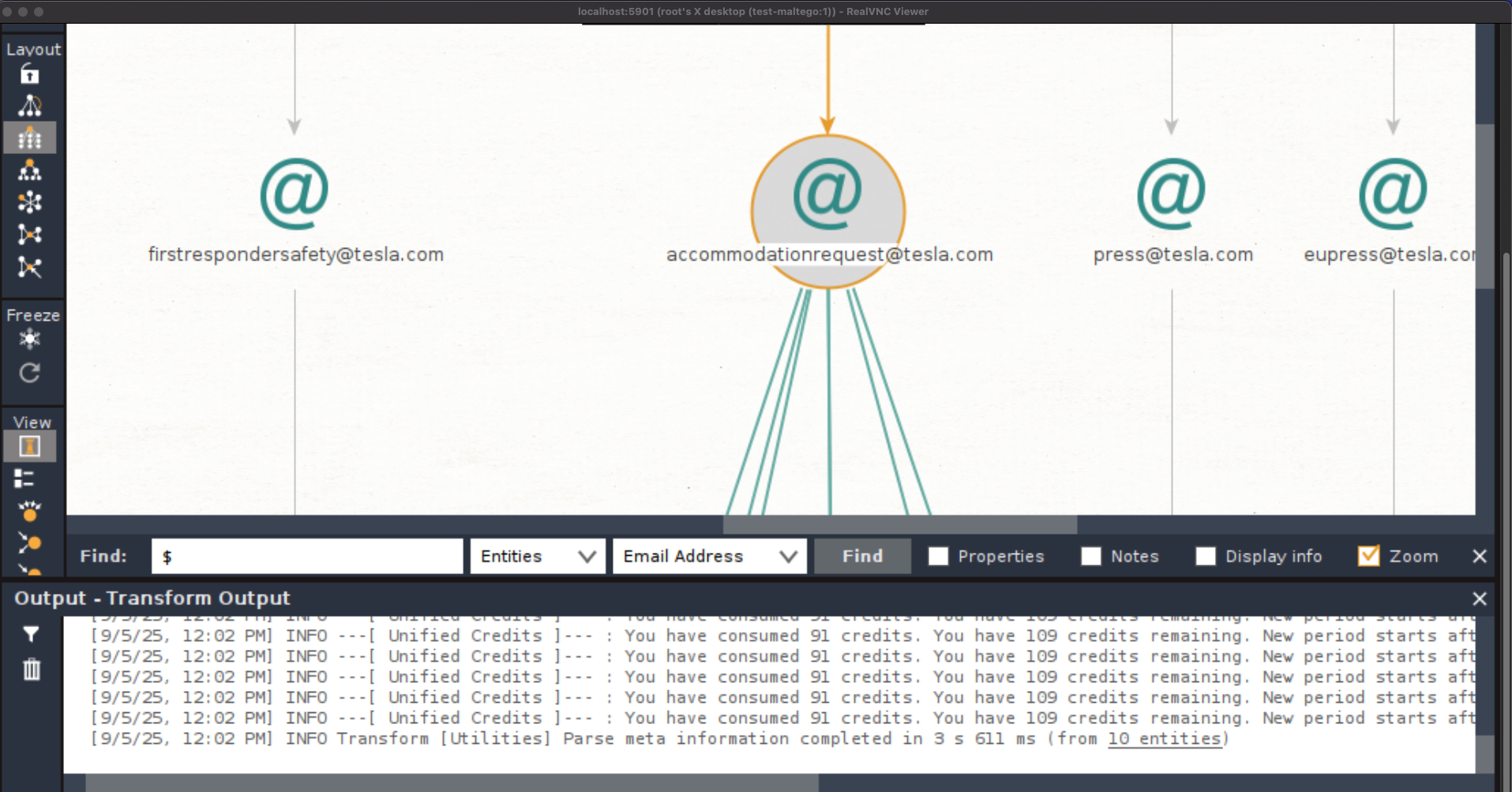Screen dimensions: 1512x792
Task: Close the Find bar
Action: point(1480,557)
